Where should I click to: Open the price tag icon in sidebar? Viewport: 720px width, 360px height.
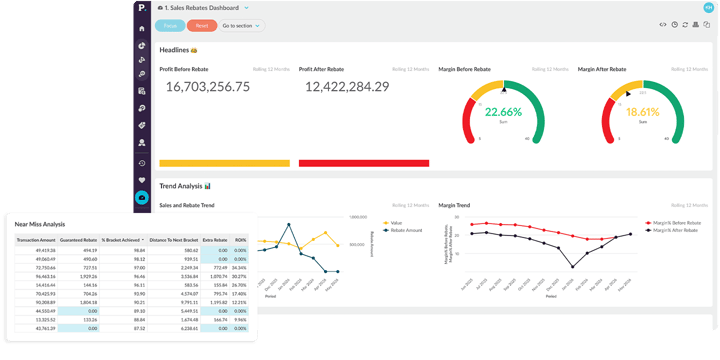coord(142,125)
